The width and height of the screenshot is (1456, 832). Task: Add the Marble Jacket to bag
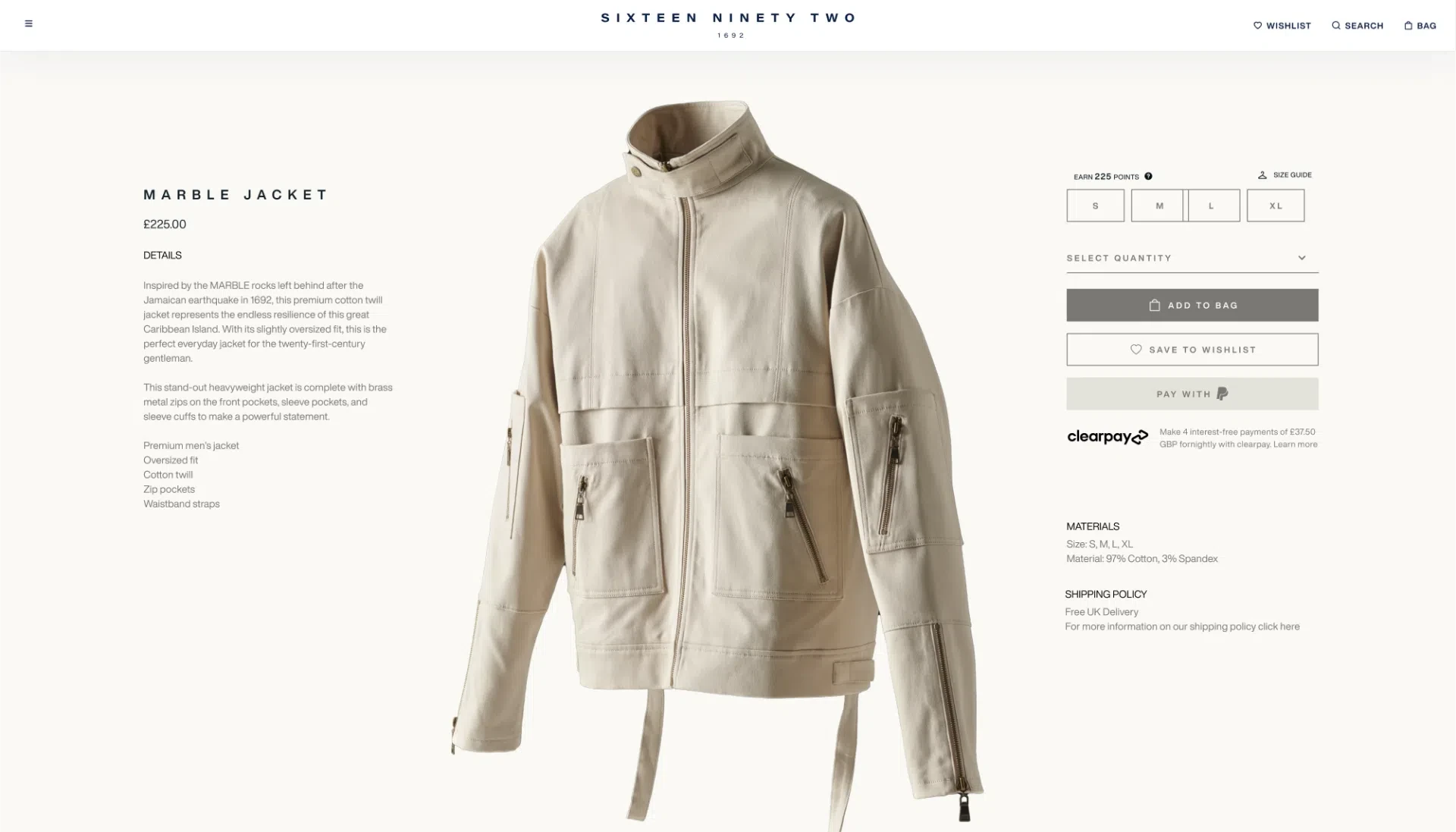(1192, 305)
